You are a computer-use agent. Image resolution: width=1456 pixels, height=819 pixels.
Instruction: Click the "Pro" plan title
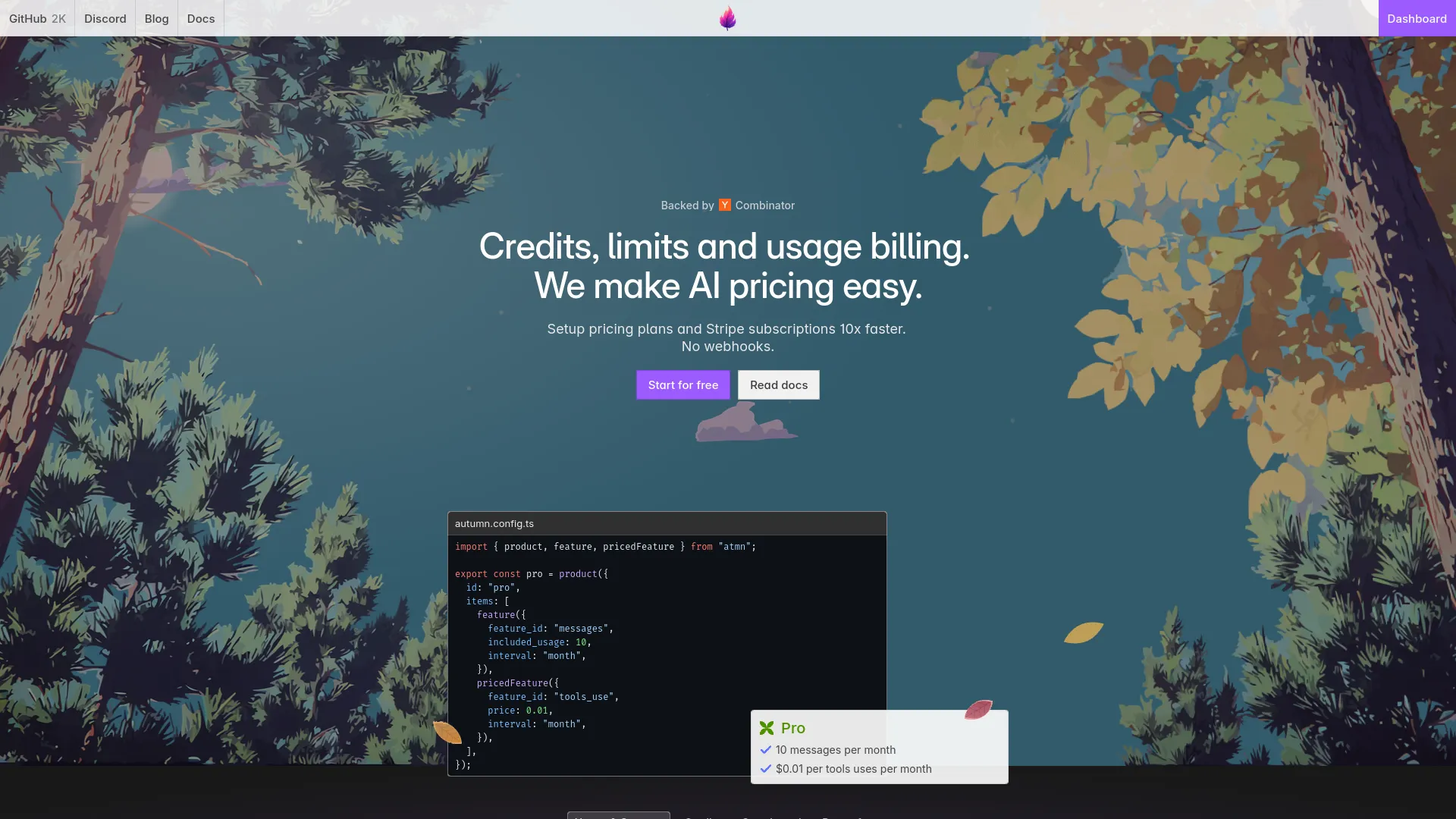pos(793,728)
